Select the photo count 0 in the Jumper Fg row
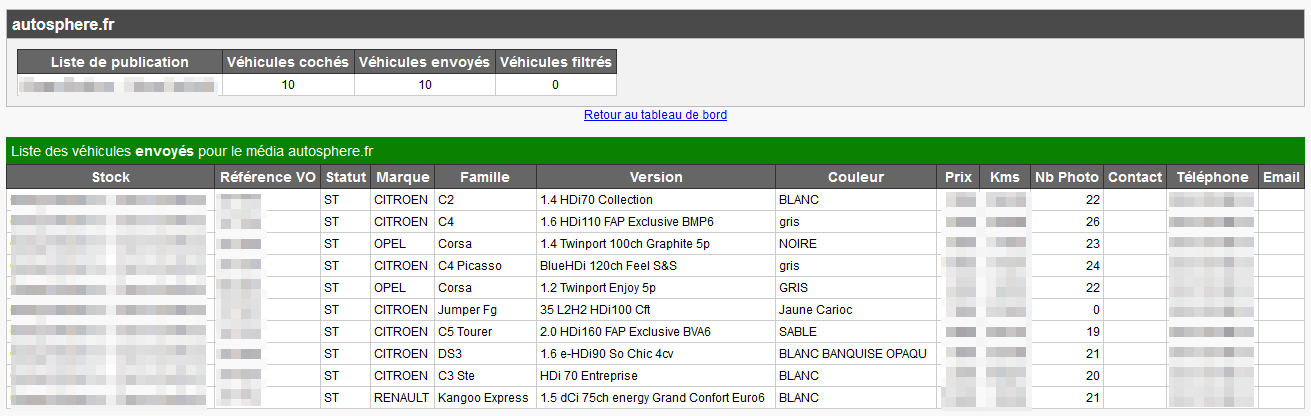Viewport: 1311px width, 416px height. click(1096, 310)
